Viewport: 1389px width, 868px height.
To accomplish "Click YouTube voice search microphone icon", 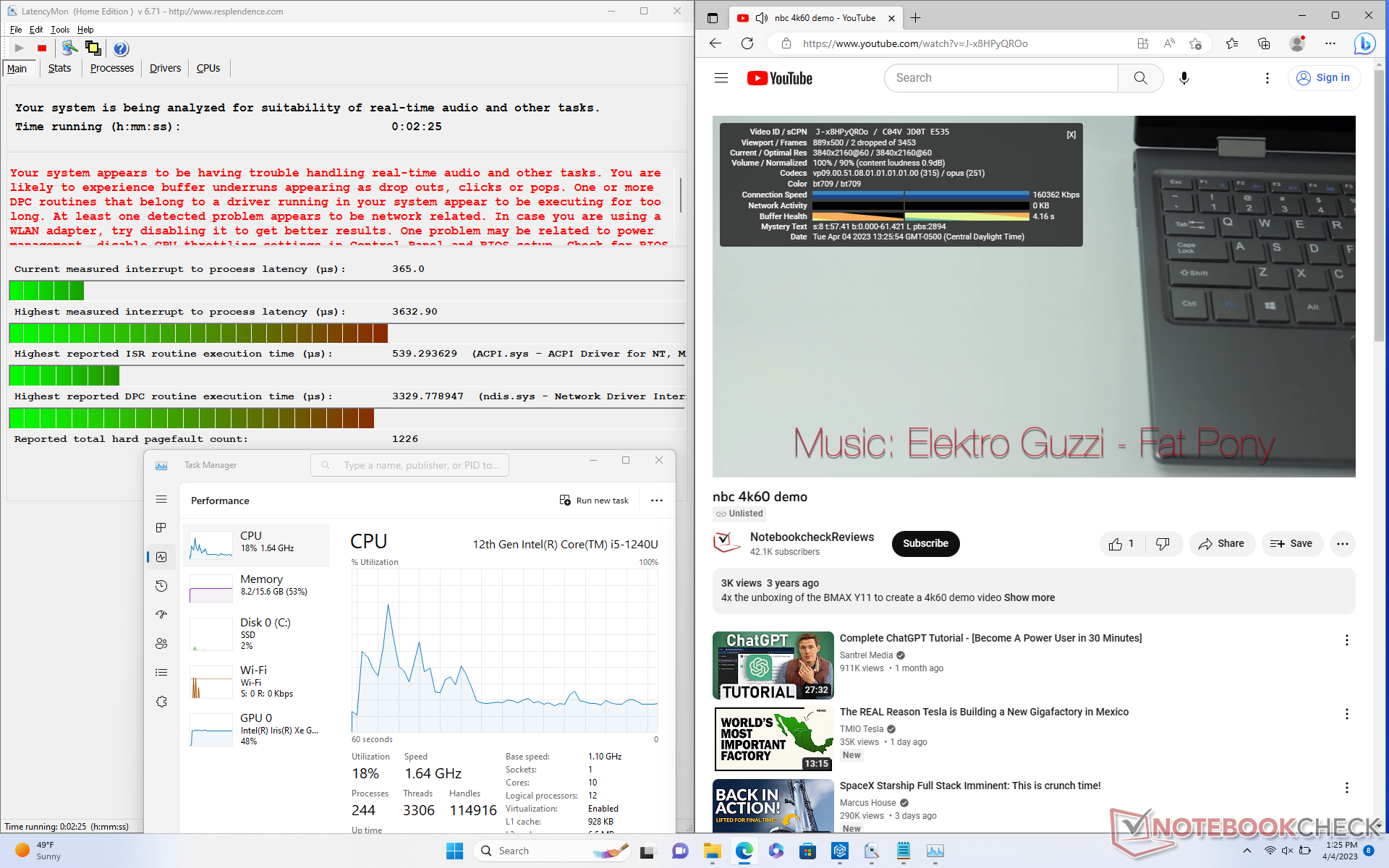I will 1184,78.
